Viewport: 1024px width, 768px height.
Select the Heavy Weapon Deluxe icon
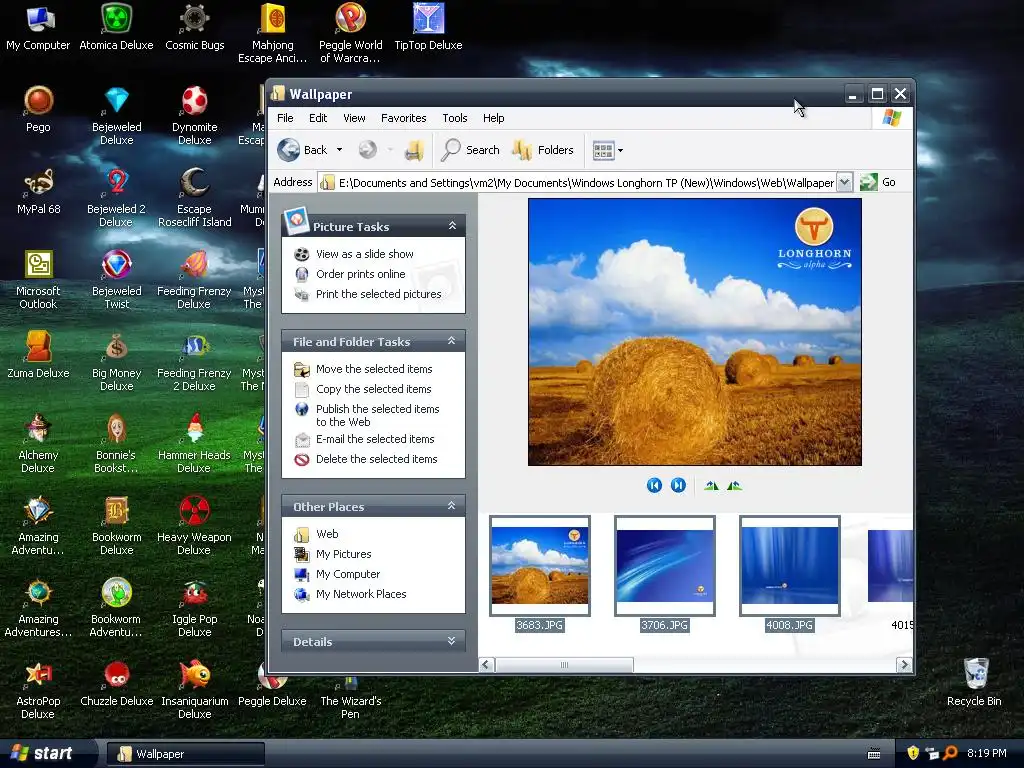(194, 526)
